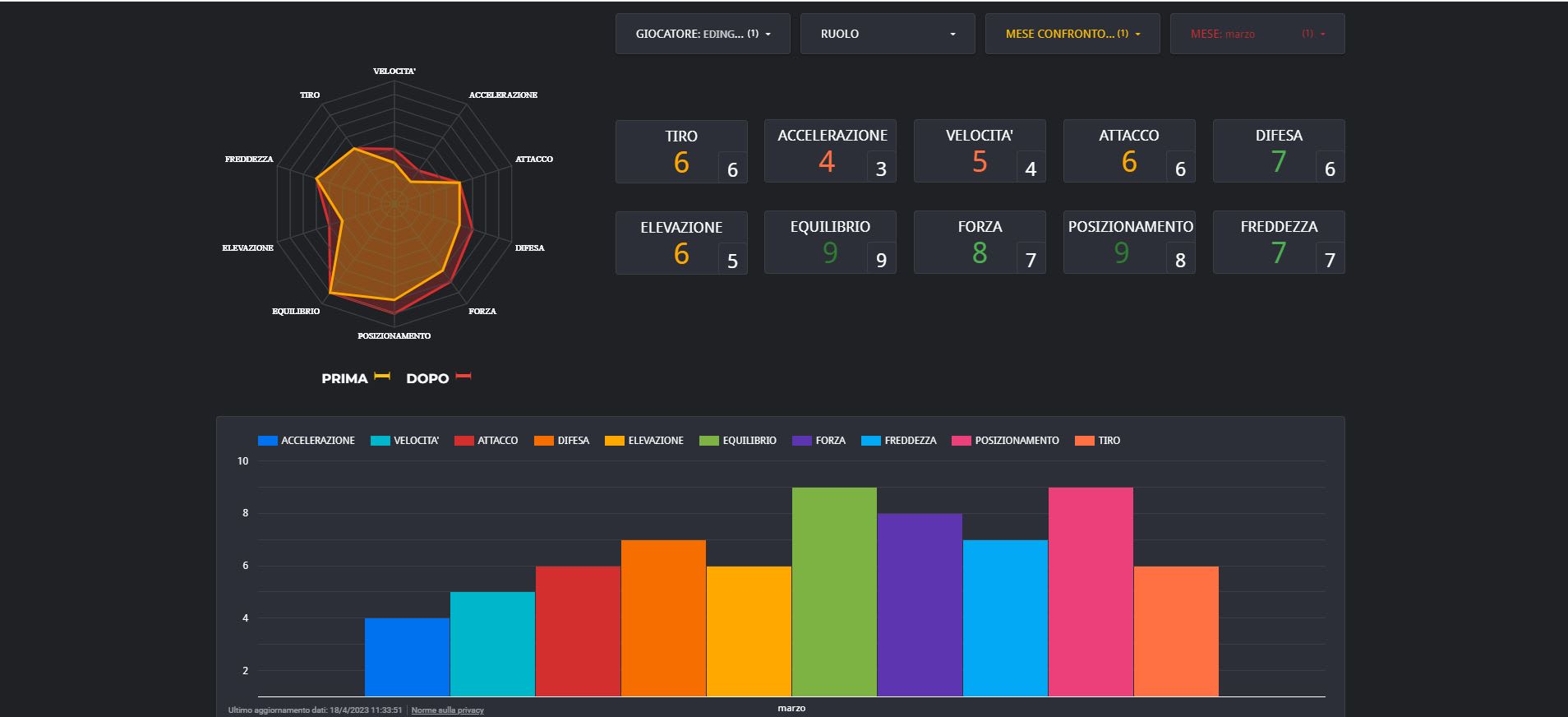The width and height of the screenshot is (1568, 717).
Task: Select the TIRO scorecard
Action: point(681,151)
